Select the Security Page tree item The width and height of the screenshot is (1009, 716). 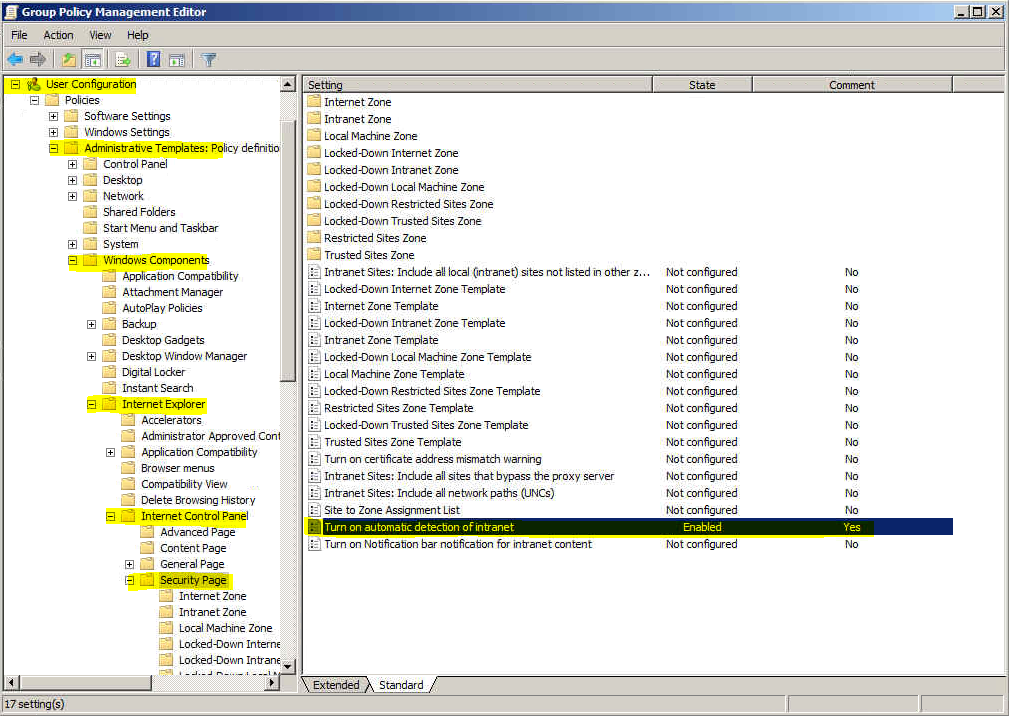pos(193,580)
